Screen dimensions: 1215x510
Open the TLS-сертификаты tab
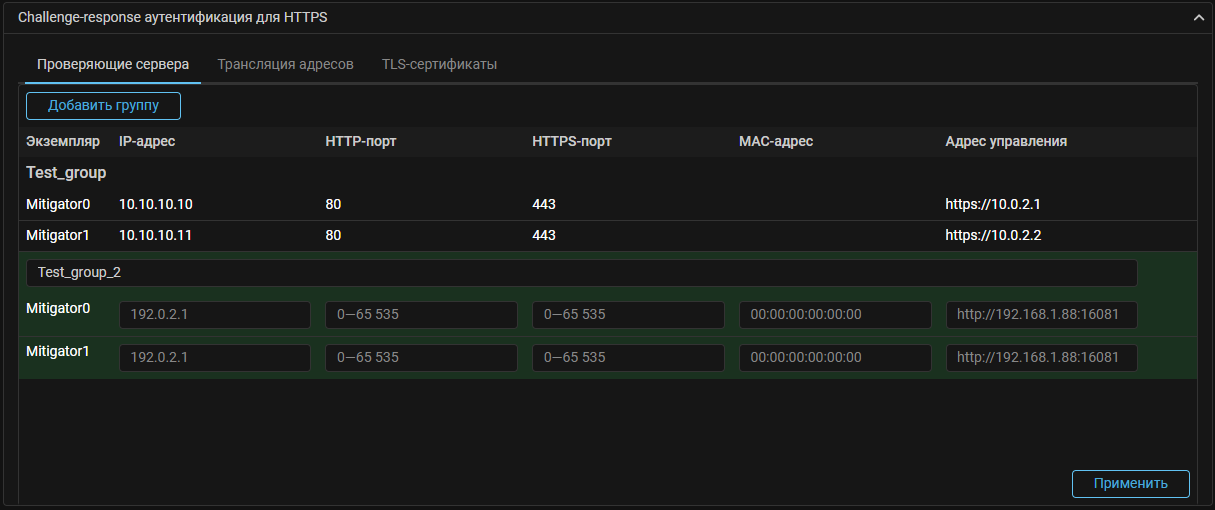[439, 64]
